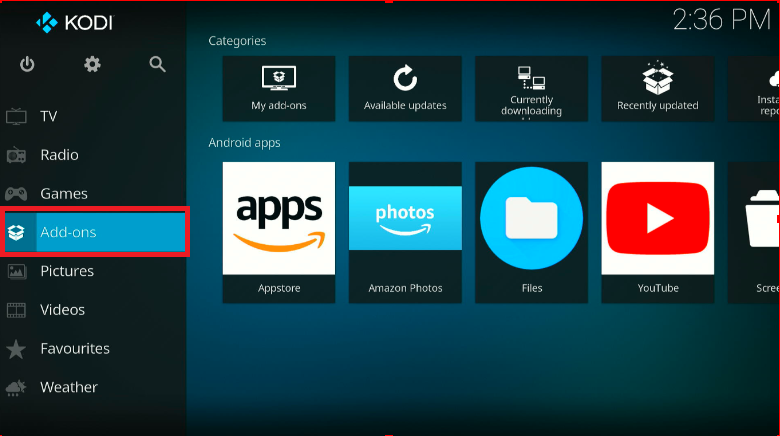Click the Add-ons box icon
Screen dimensions: 780x436
click(16, 232)
